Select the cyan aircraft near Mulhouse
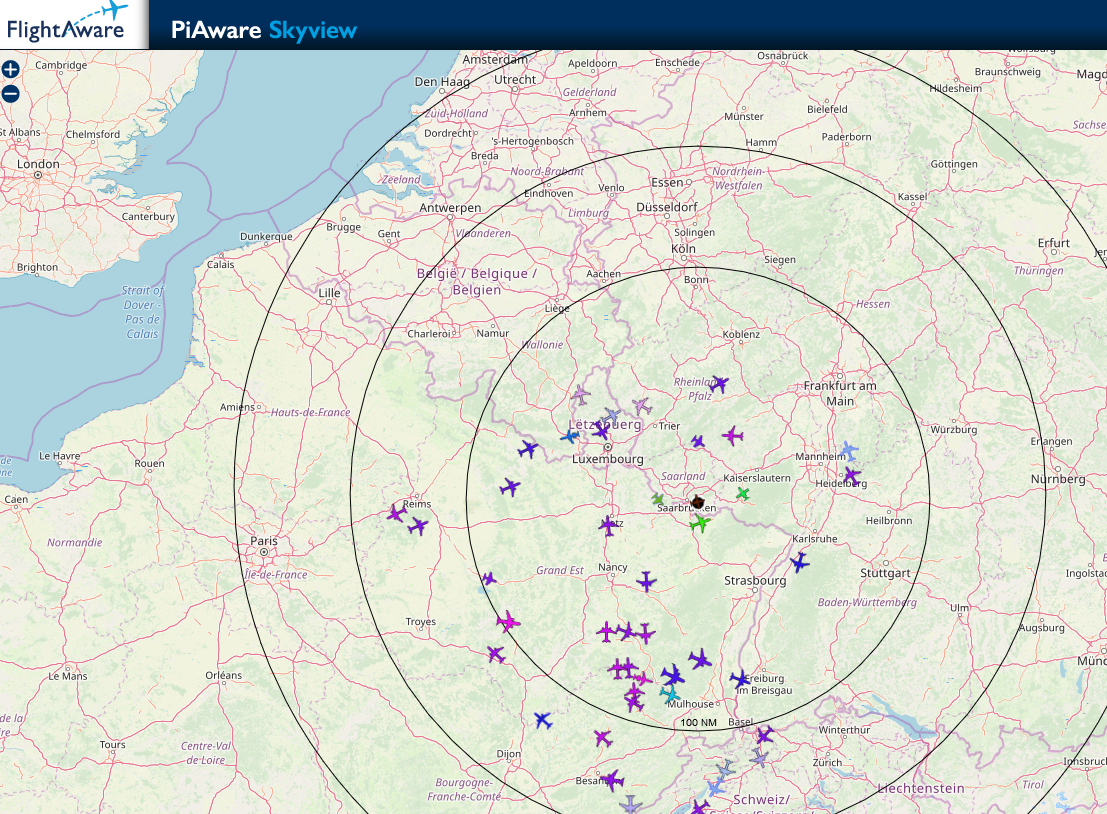This screenshot has height=814, width=1107. tap(669, 694)
